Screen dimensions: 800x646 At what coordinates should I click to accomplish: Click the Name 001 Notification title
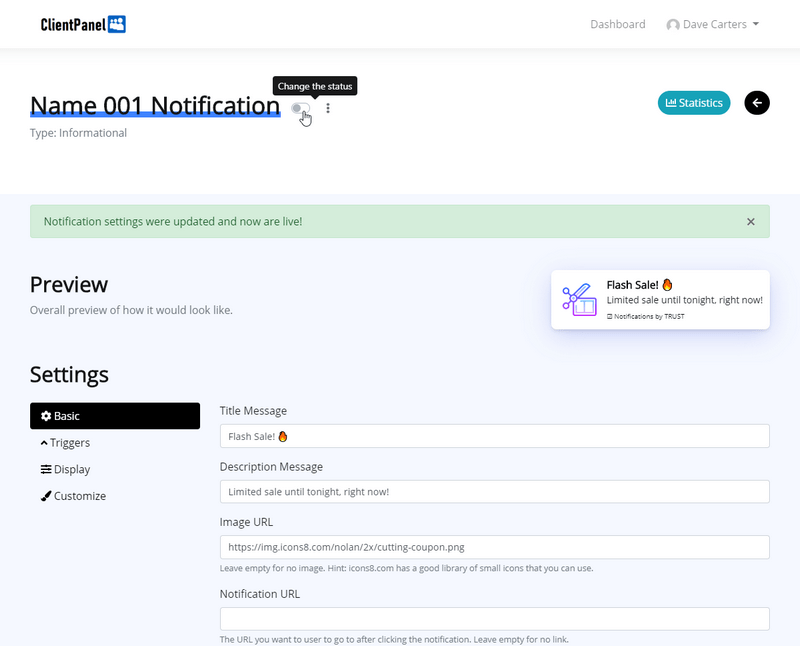pyautogui.click(x=155, y=106)
